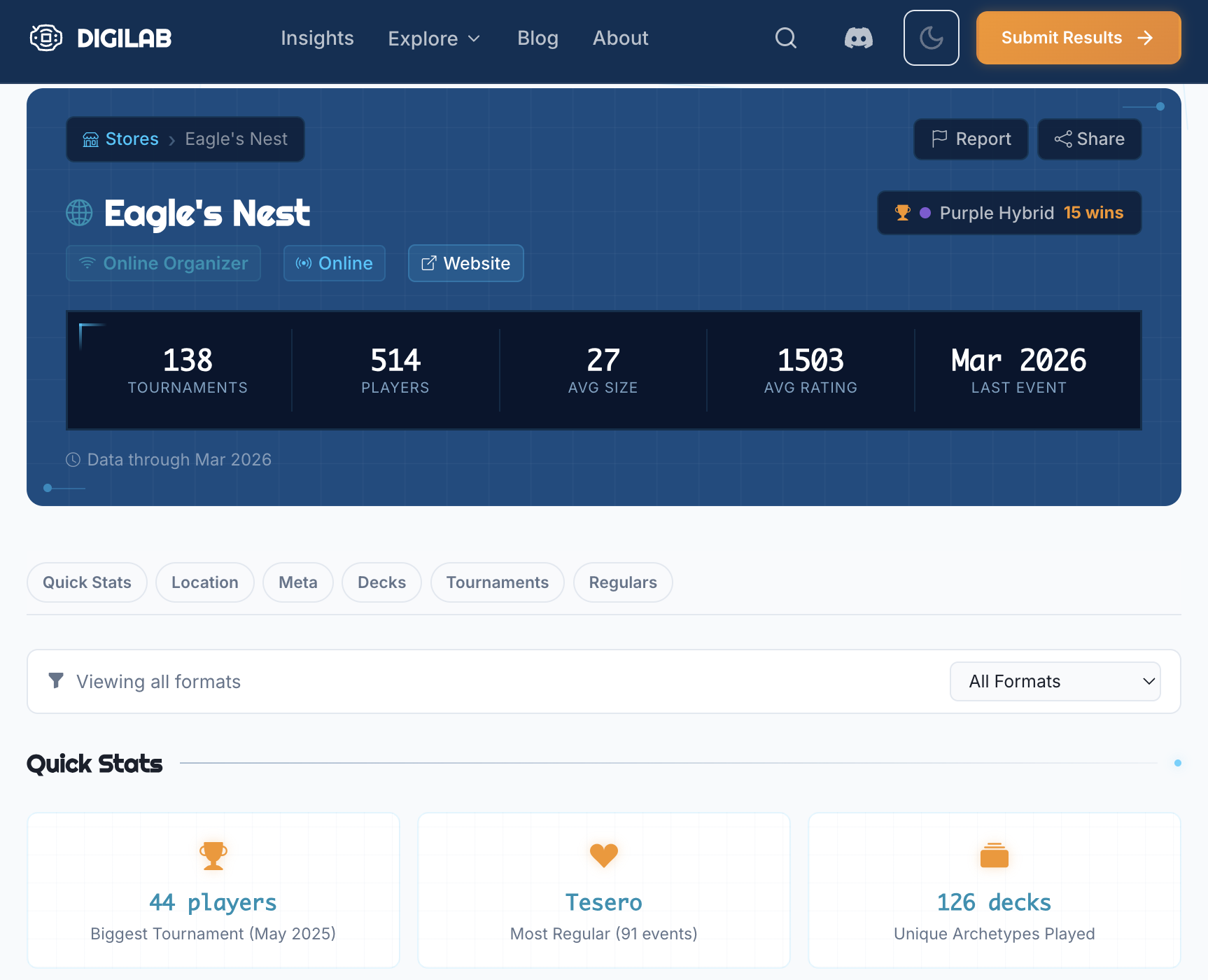Click the purple color dot
This screenshot has width=1208, height=980.
[925, 213]
